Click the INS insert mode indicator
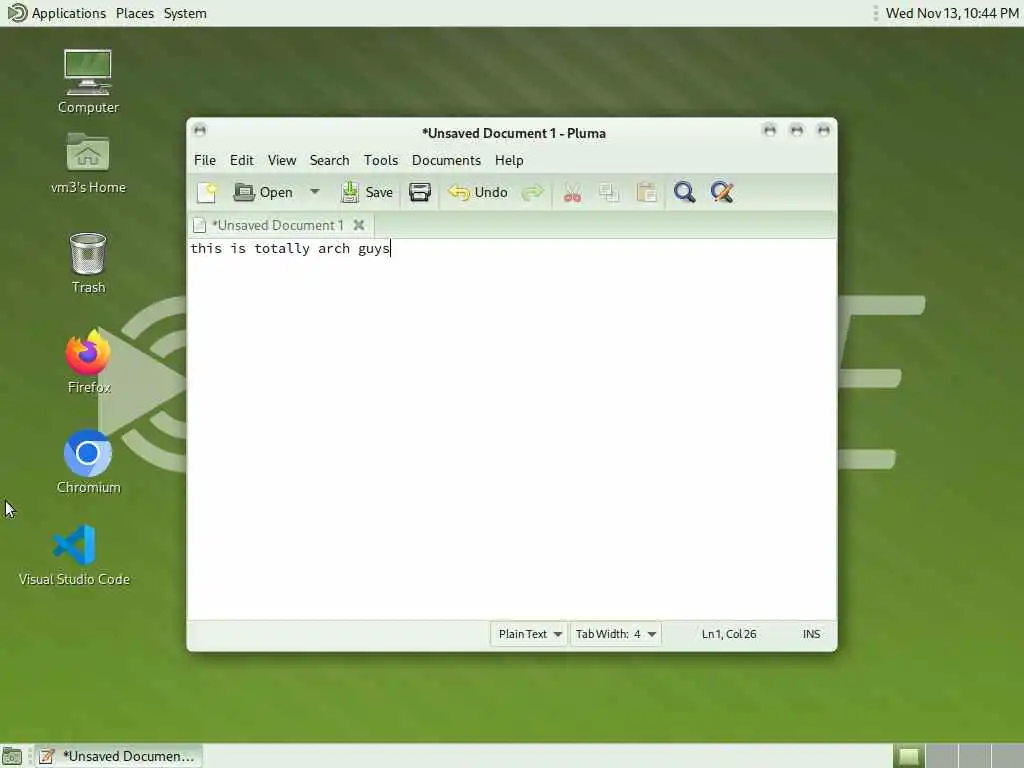The height and width of the screenshot is (768, 1024). 811,634
